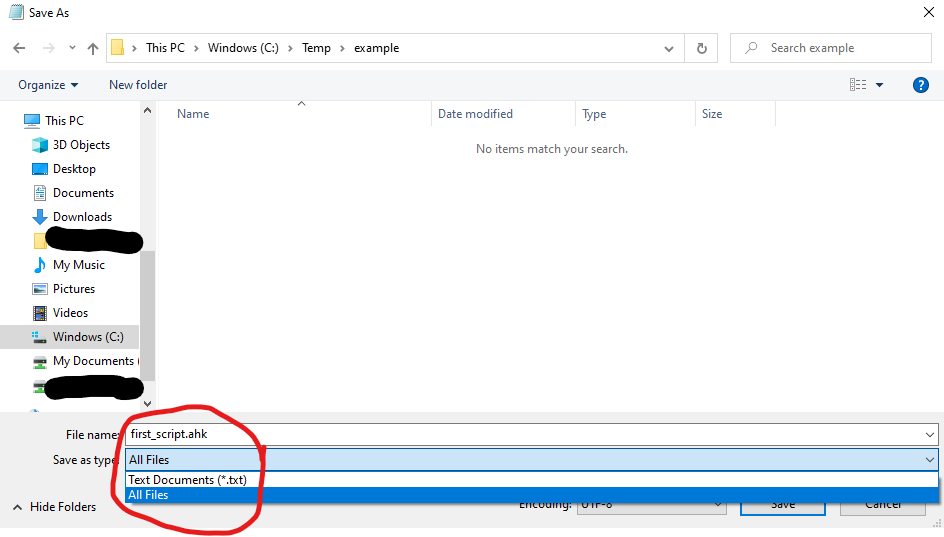Click the This PC monitor icon

pos(32,120)
